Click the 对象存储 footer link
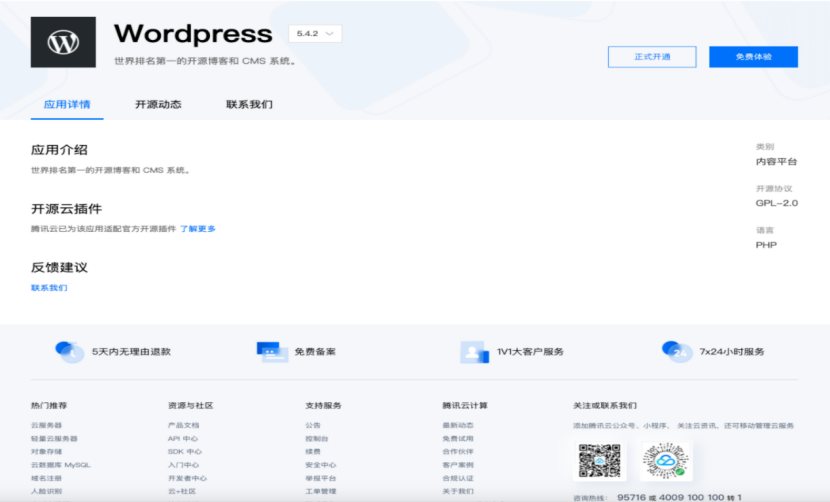Screen dimensions: 830x502 [47, 452]
